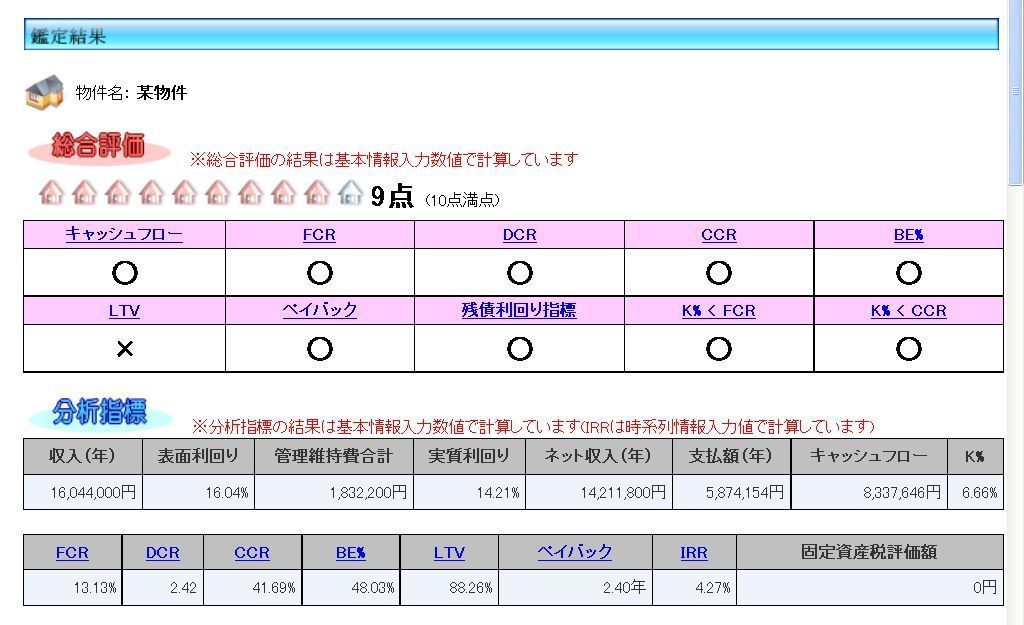1024x625 pixels.
Task: Click the house icon beside 物件名
Action: (44, 92)
